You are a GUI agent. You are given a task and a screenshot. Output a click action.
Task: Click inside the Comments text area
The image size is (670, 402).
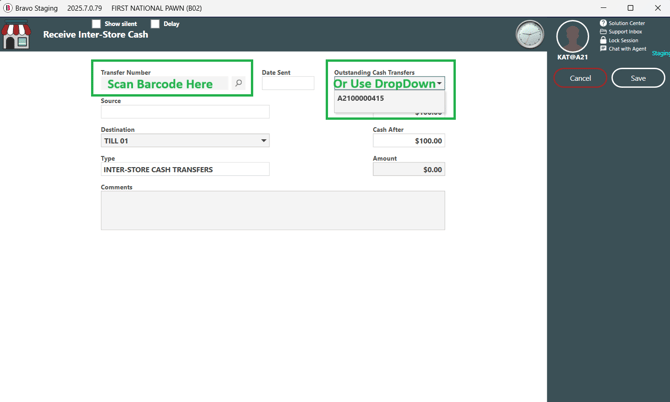click(273, 210)
